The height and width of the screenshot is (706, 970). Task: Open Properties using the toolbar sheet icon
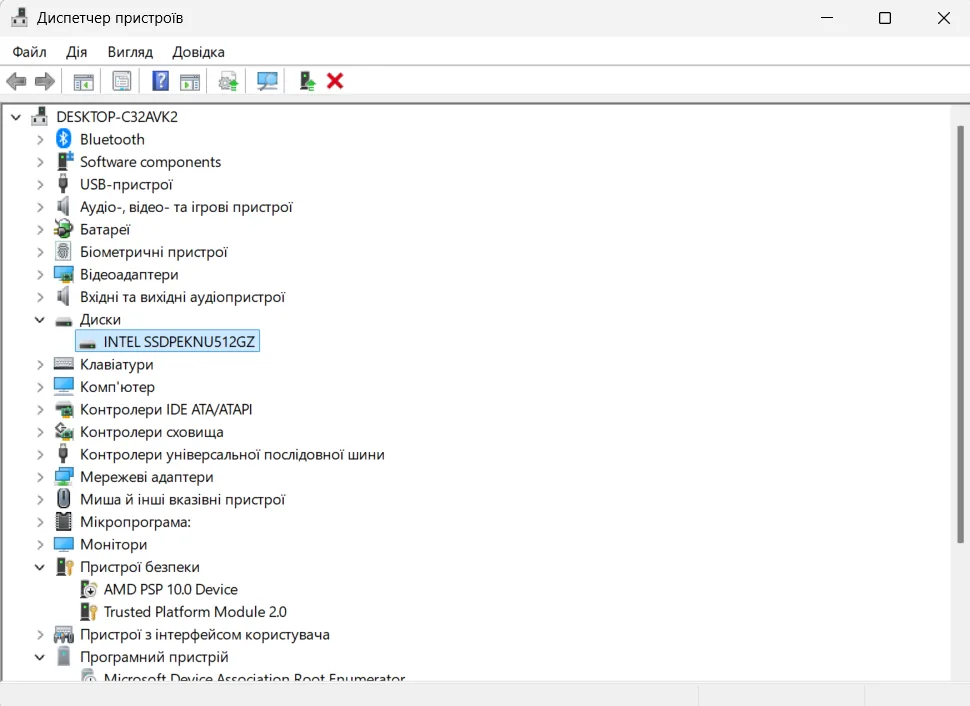click(122, 81)
